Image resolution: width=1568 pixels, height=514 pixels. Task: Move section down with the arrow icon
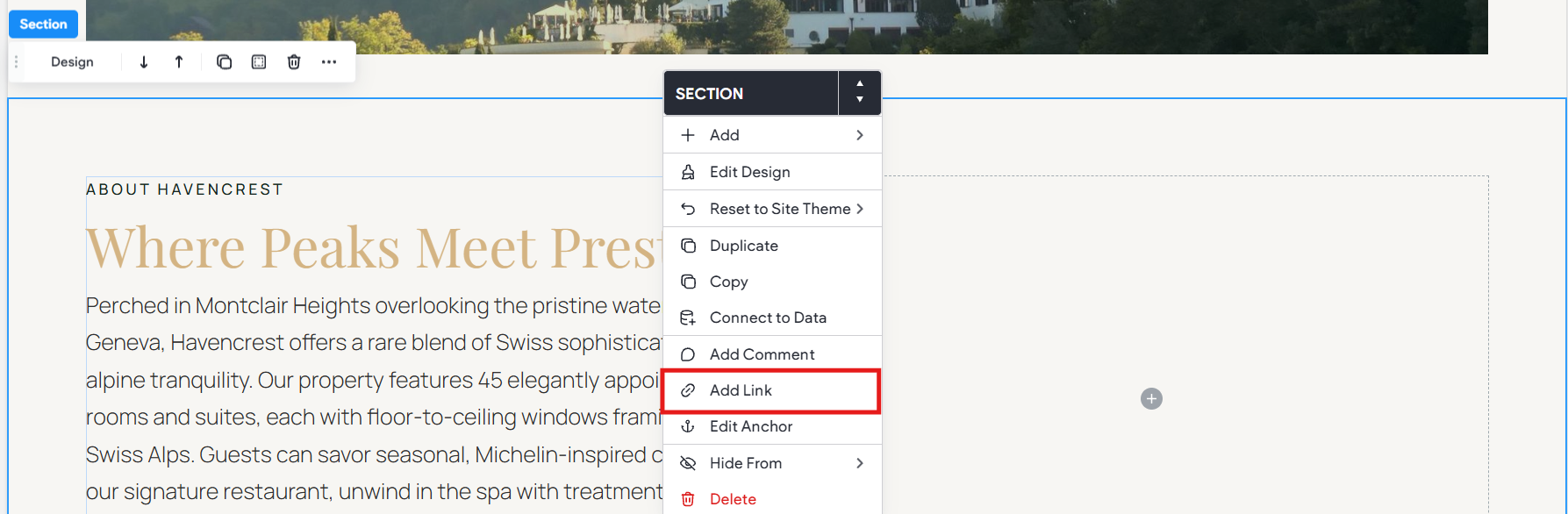(x=144, y=62)
